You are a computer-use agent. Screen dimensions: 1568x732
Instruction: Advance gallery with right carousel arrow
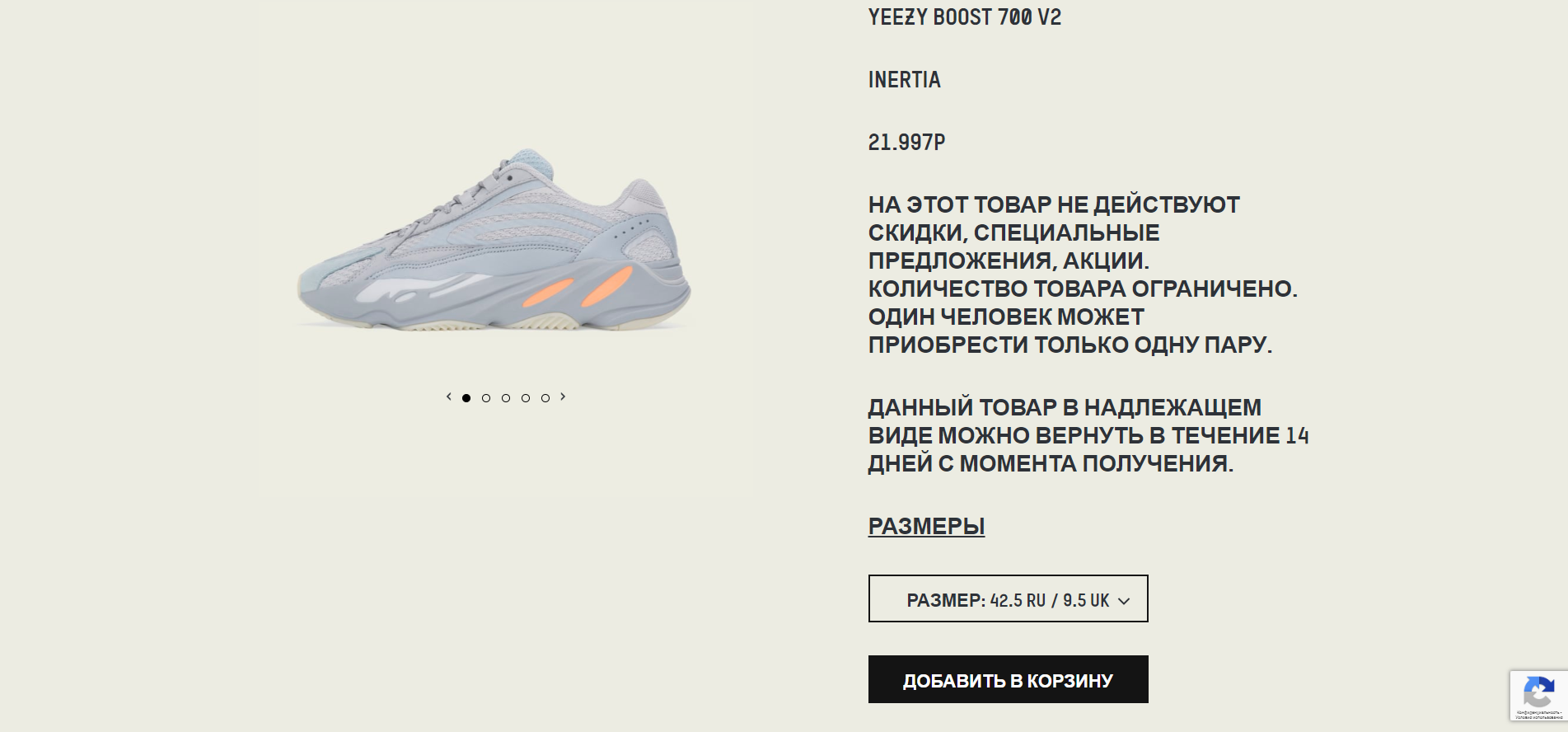(x=563, y=397)
